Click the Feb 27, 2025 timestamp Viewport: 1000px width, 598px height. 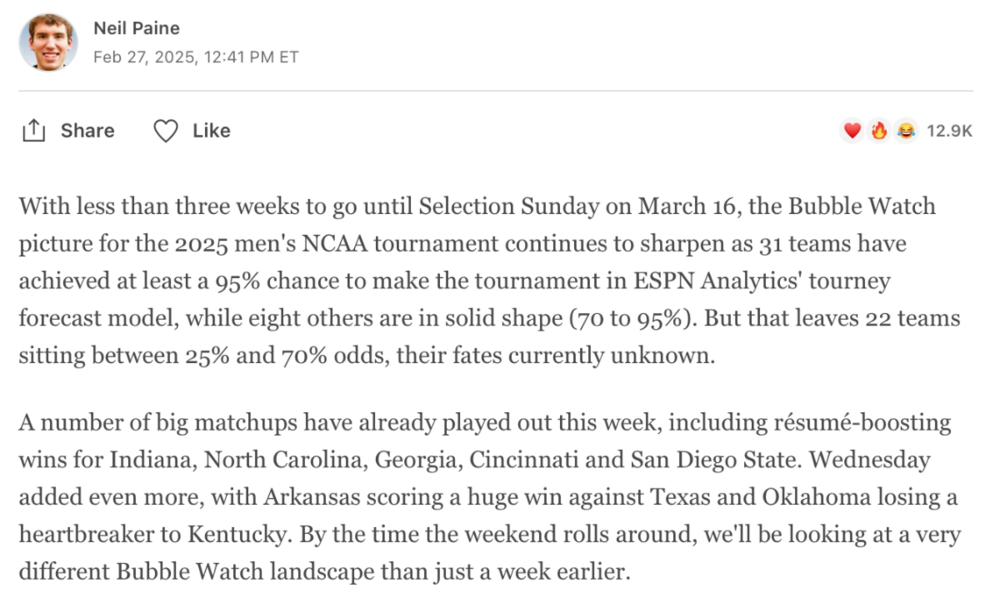[x=195, y=57]
